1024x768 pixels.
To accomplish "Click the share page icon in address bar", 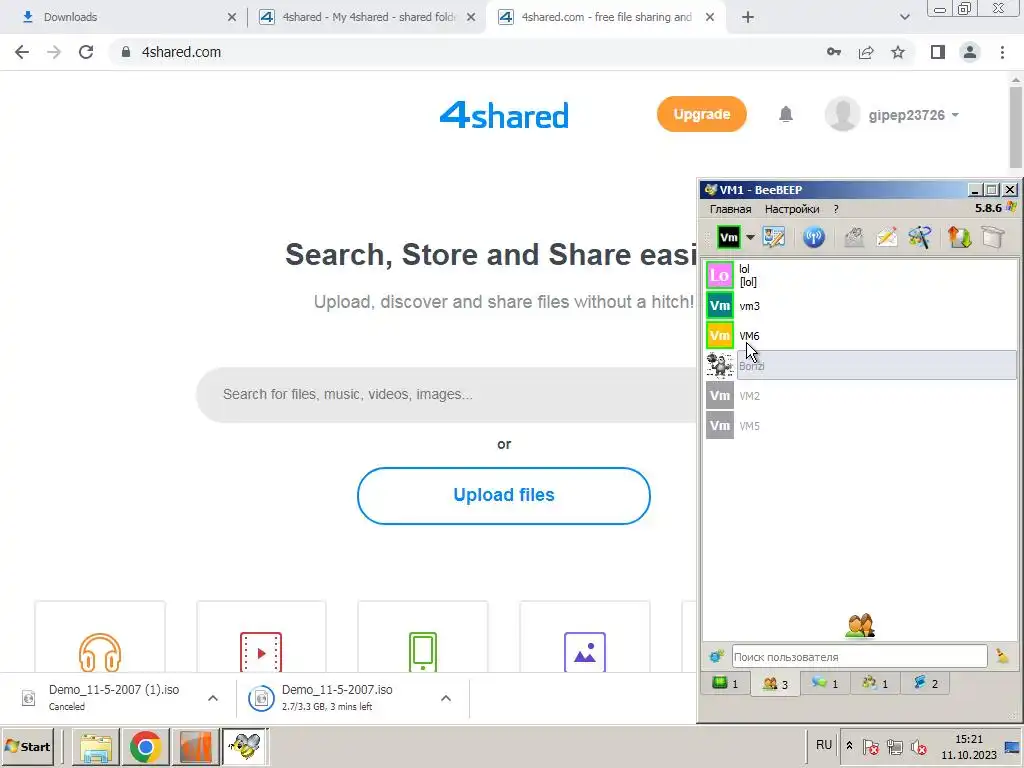I will (x=866, y=52).
